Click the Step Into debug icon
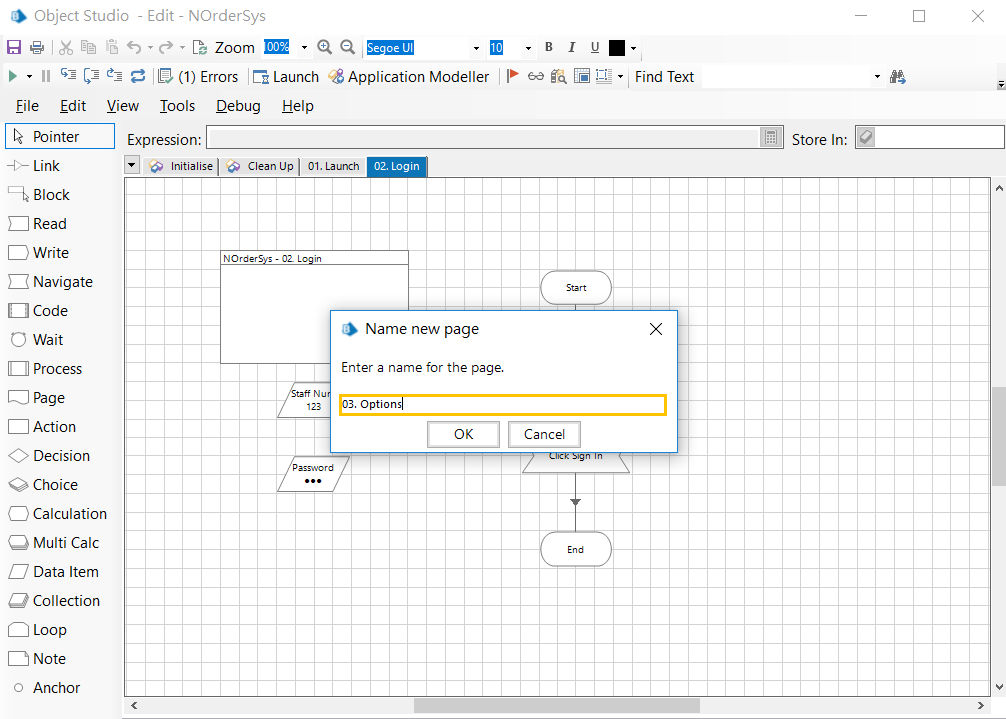This screenshot has width=1006, height=719. pos(68,76)
